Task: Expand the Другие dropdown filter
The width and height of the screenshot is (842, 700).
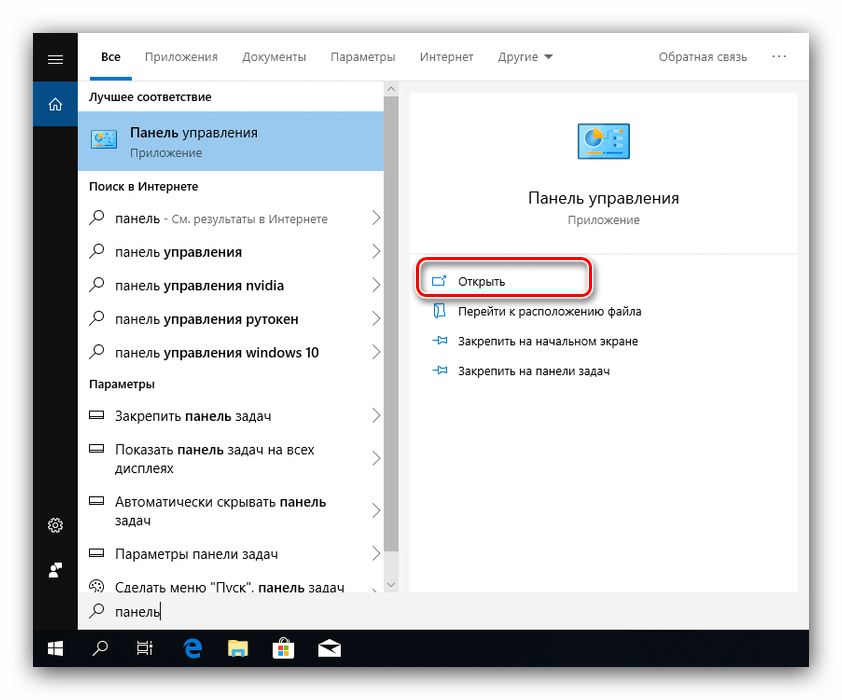Action: pyautogui.click(x=525, y=57)
